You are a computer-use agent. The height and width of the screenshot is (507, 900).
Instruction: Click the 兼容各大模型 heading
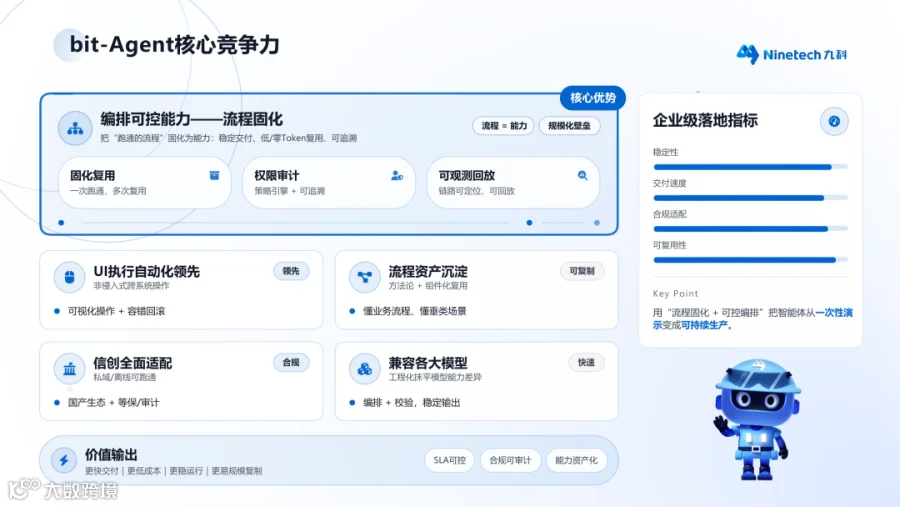[428, 363]
